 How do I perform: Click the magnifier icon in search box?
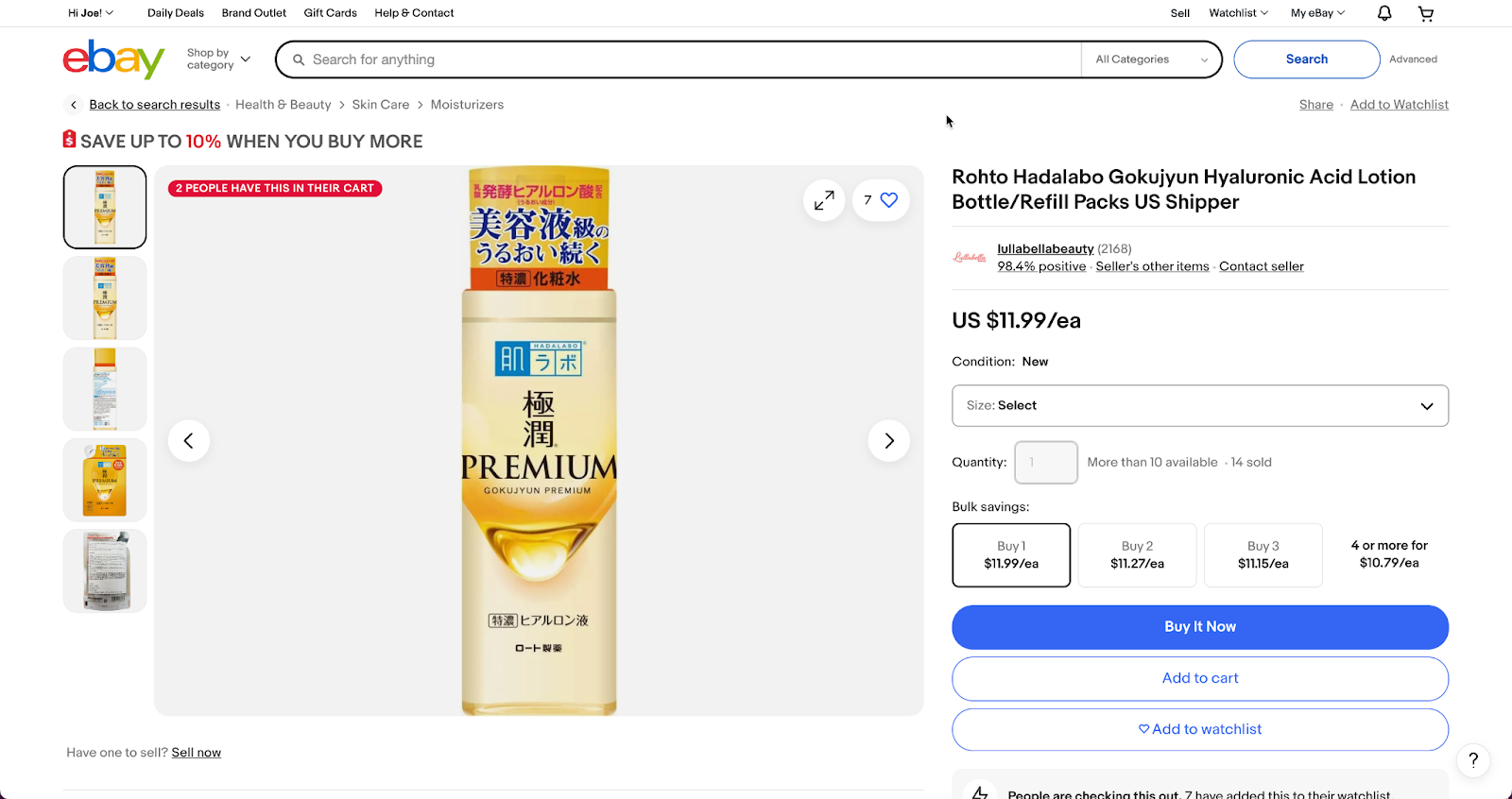299,59
